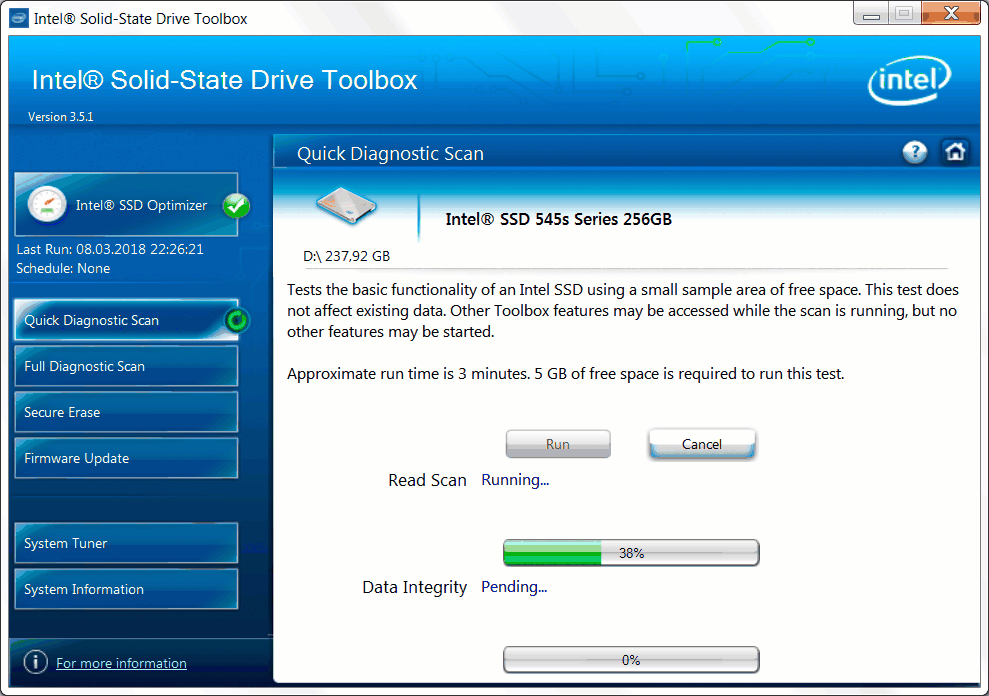Click the Running... status text
This screenshot has height=696, width=989.
tap(515, 480)
